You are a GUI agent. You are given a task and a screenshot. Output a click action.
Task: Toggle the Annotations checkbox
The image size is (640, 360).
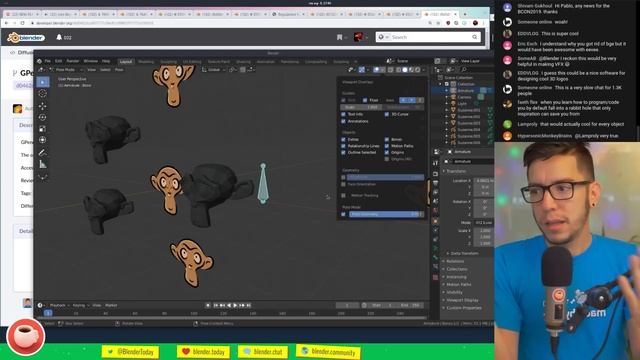click(343, 121)
